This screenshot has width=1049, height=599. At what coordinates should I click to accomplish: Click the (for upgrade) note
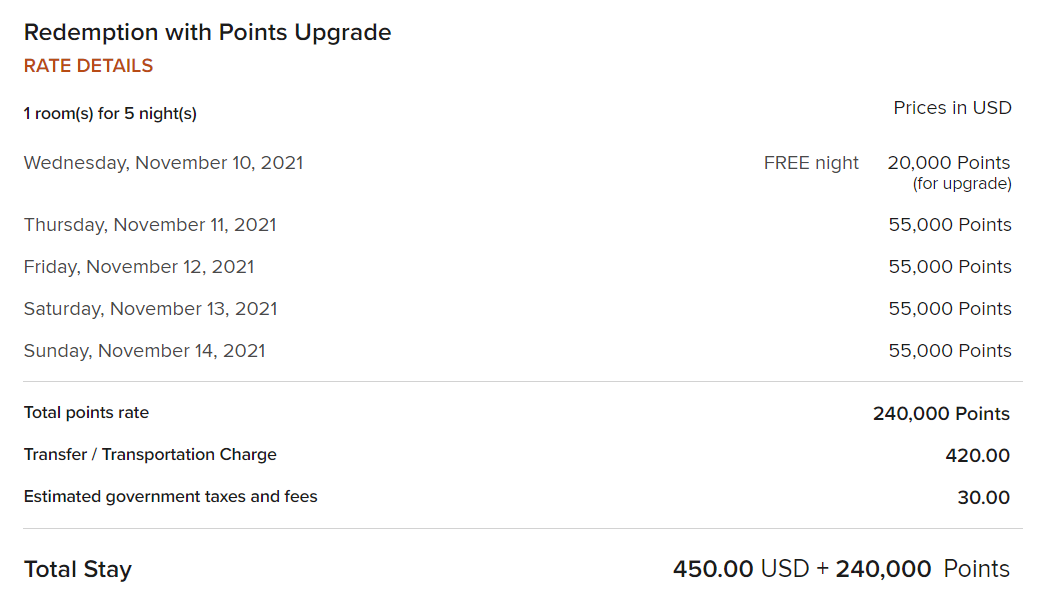pyautogui.click(x=962, y=183)
